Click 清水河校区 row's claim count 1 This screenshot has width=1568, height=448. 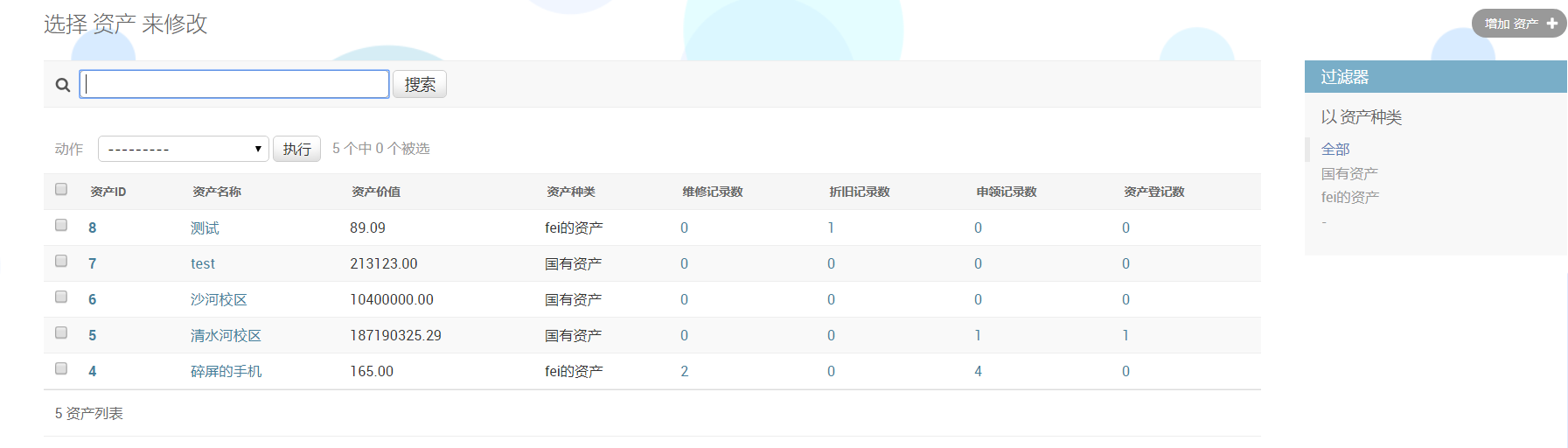[978, 335]
